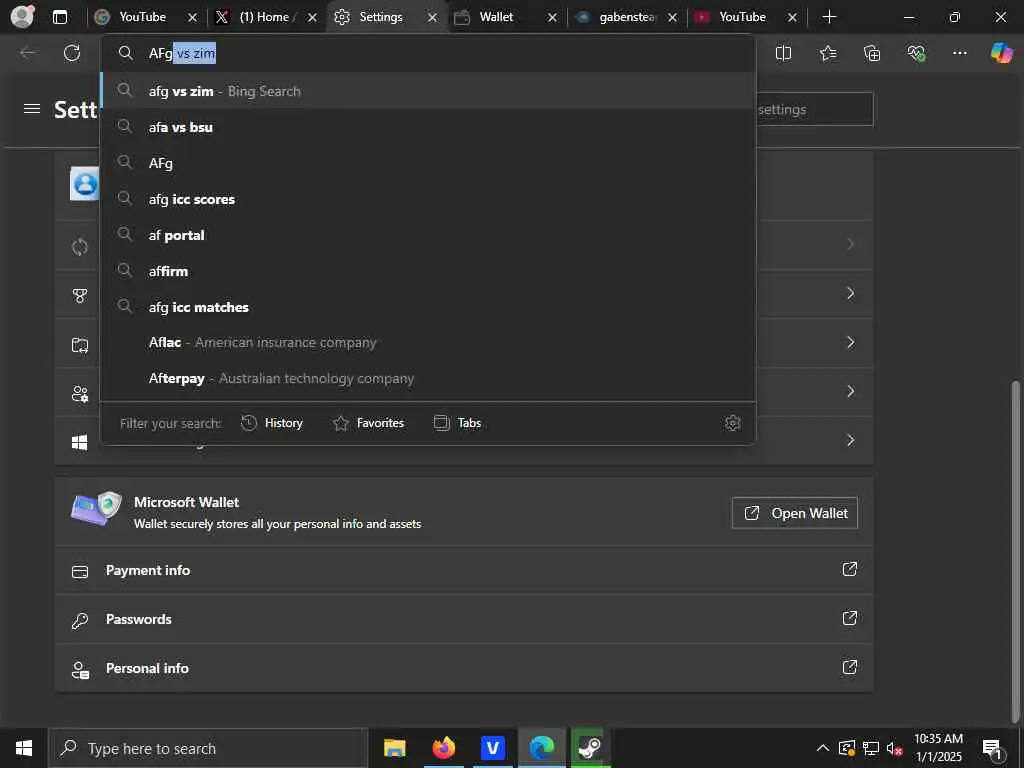This screenshot has height=768, width=1024.
Task: Select the AFg suggestion
Action: pyautogui.click(x=428, y=163)
